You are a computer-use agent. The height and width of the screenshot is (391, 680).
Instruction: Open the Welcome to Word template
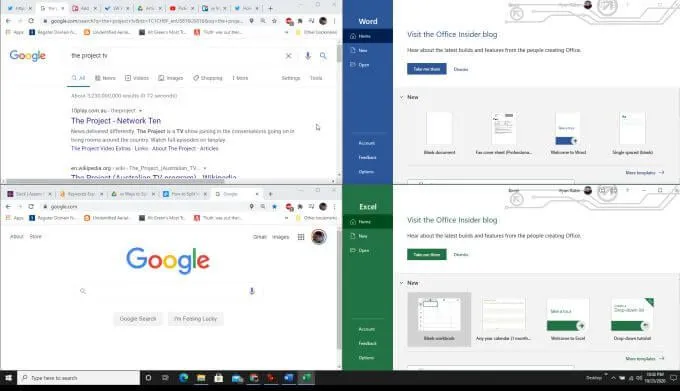click(568, 133)
